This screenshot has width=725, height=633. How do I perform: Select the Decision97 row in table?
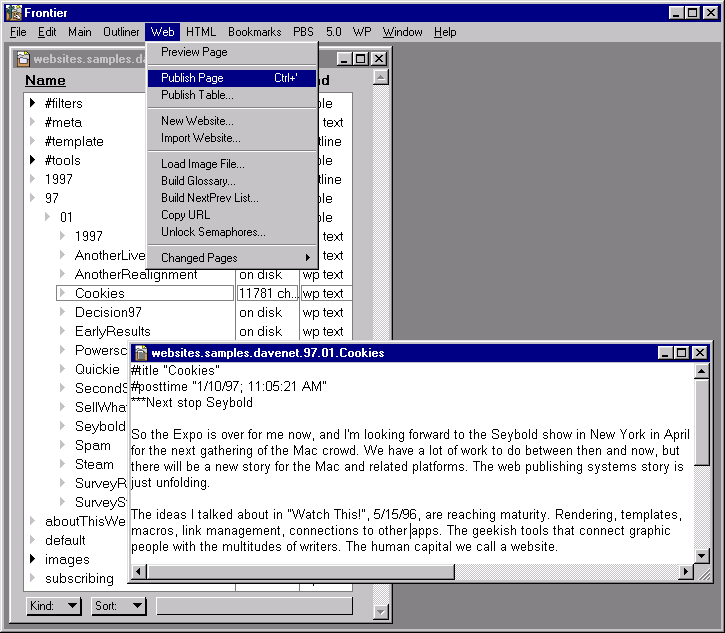(108, 312)
